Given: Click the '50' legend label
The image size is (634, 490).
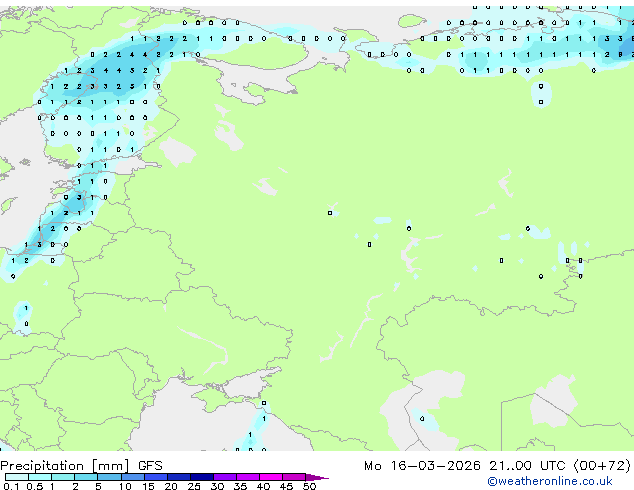Looking at the screenshot, I should pos(309,486).
